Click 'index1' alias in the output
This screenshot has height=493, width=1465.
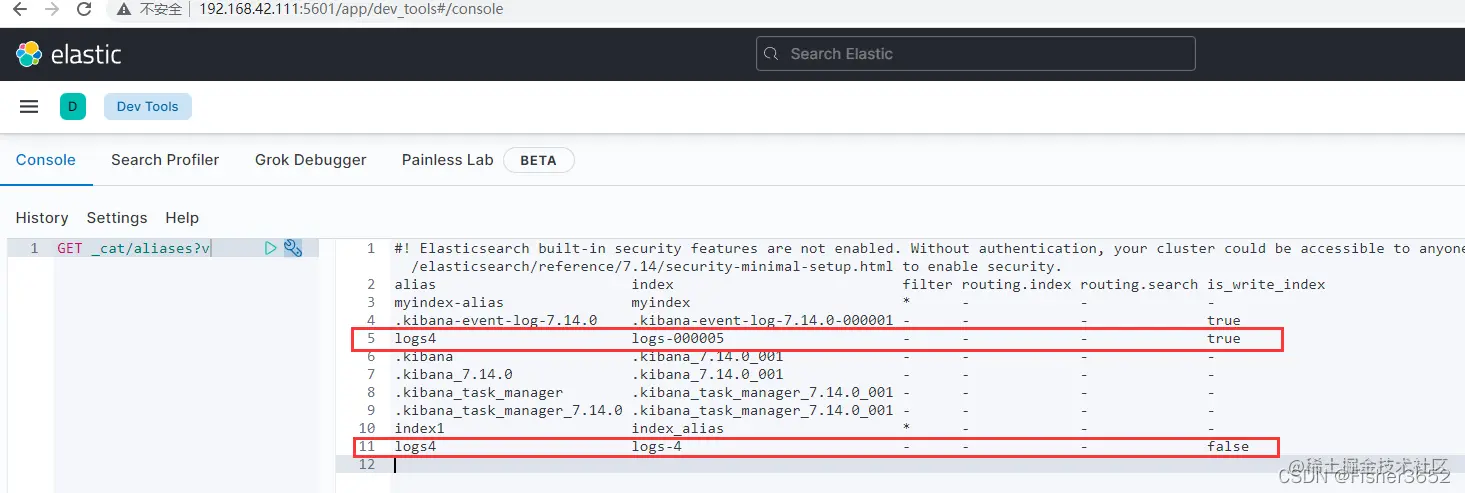(x=419, y=428)
